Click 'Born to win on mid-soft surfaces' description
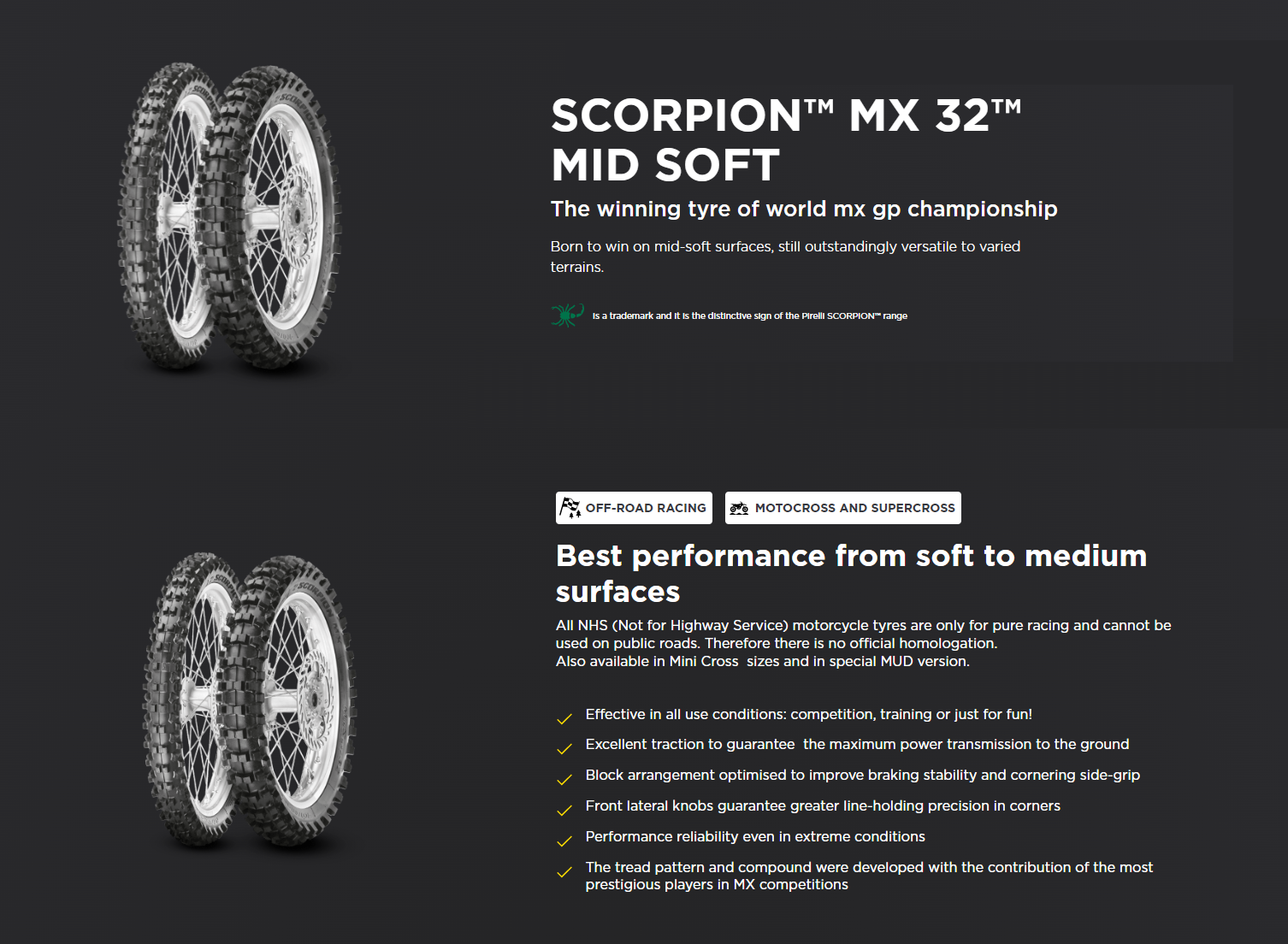 785,257
